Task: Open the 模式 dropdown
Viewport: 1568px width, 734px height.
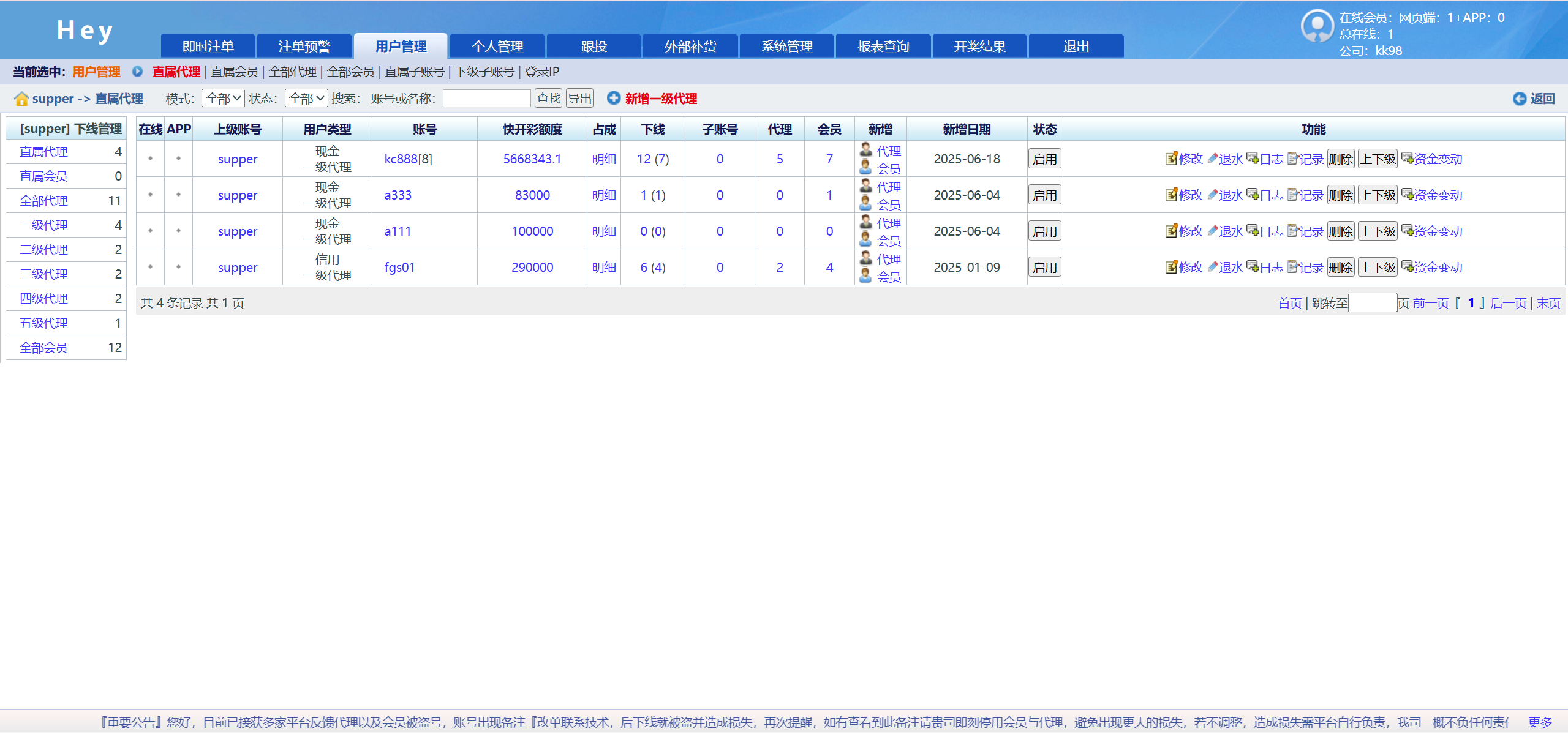Action: point(223,99)
